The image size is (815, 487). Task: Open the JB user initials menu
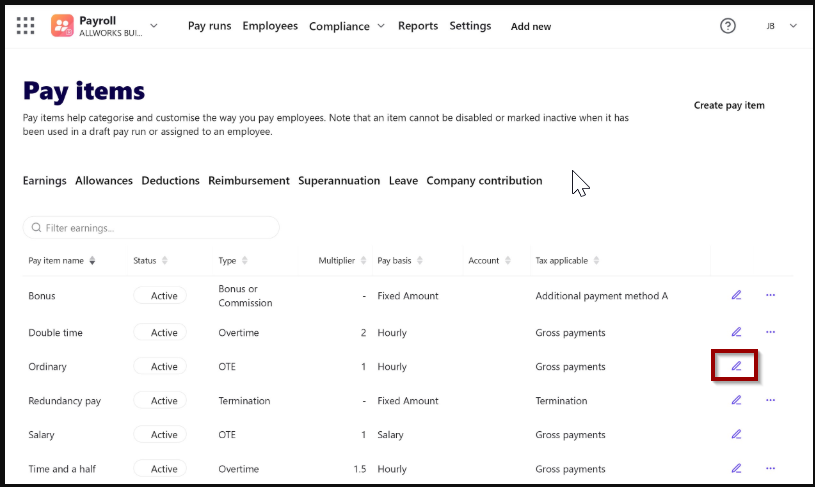(x=770, y=26)
